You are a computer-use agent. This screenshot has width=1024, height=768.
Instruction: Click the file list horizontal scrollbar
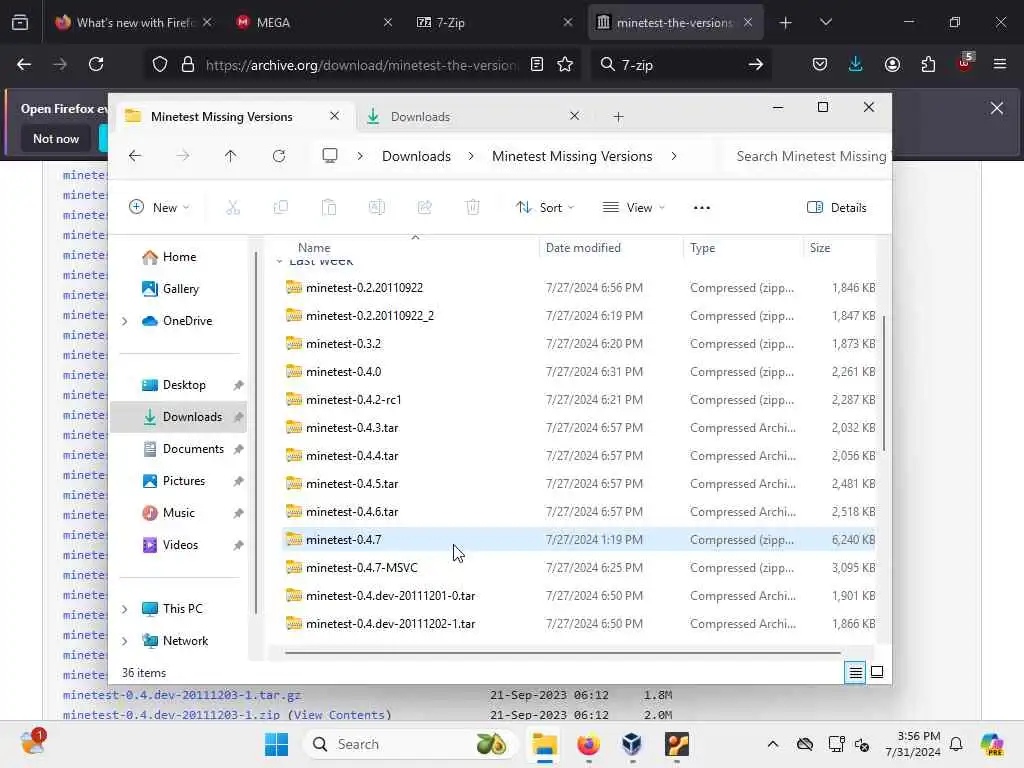tap(562, 652)
